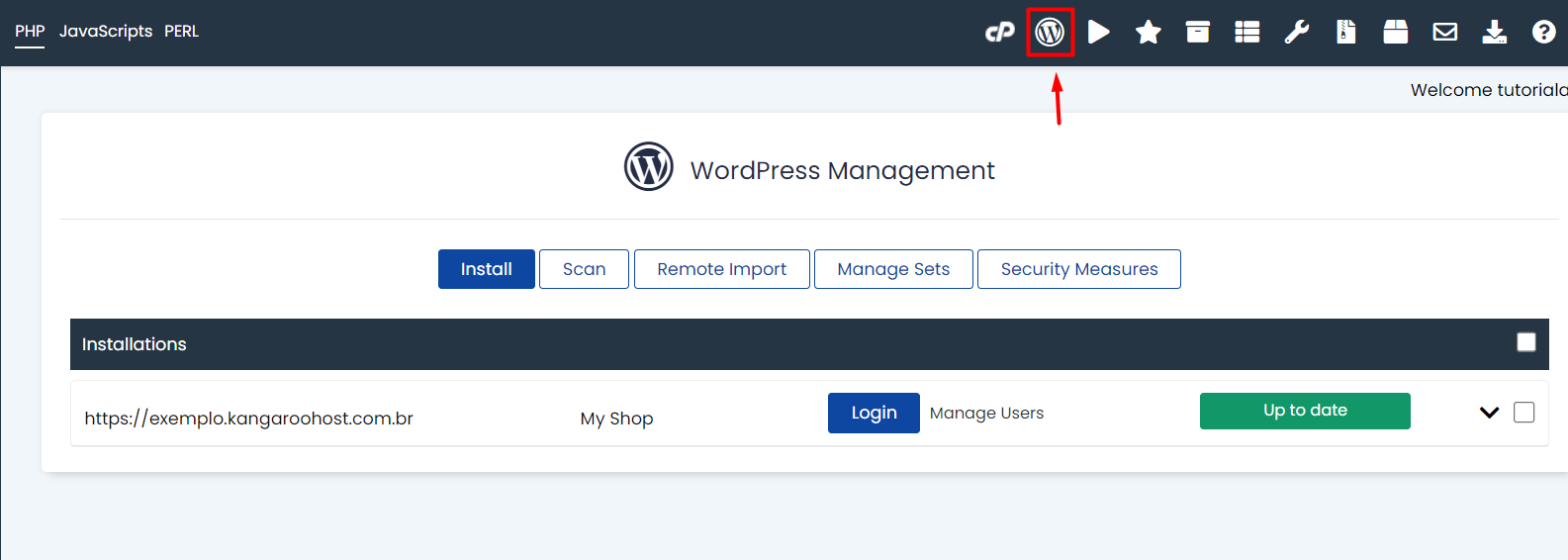Image resolution: width=1568 pixels, height=560 pixels.
Task: Click the Install button
Action: 487,269
